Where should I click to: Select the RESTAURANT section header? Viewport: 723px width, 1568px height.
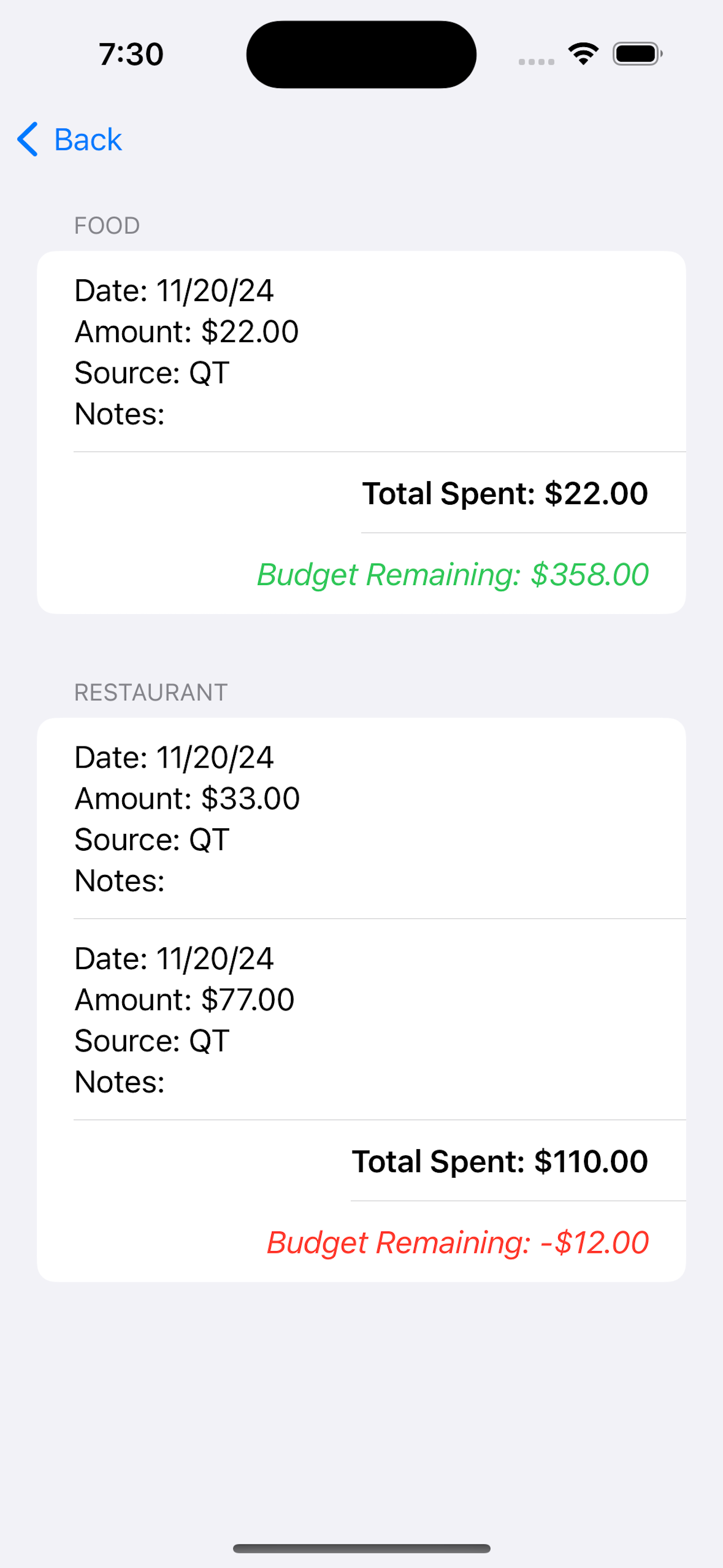(x=151, y=693)
